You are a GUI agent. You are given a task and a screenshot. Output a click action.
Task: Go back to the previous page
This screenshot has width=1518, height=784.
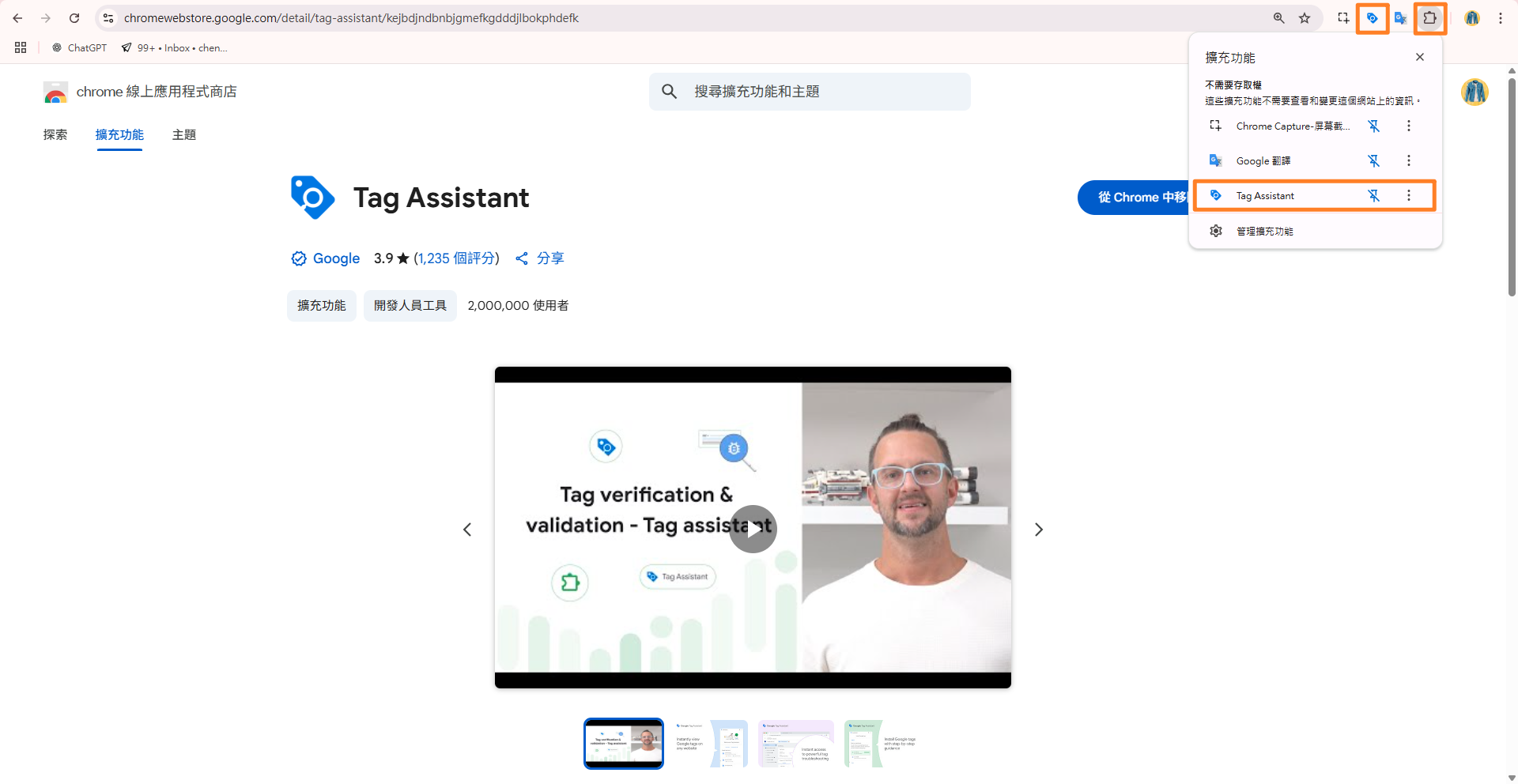[x=17, y=18]
